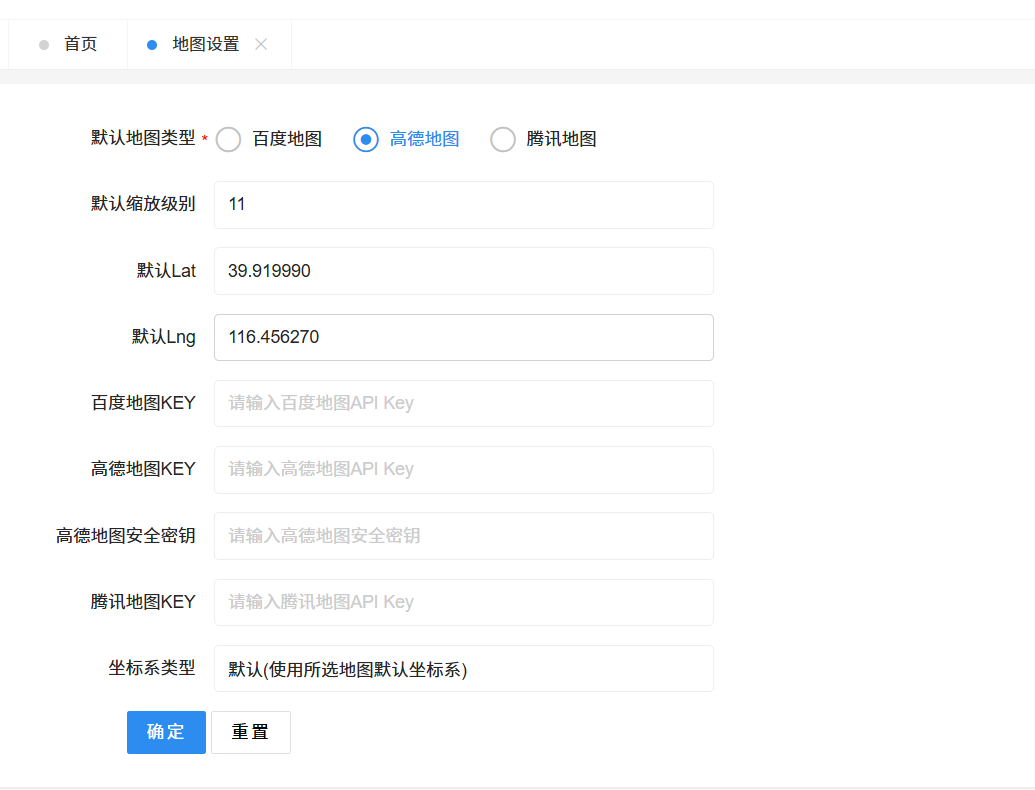This screenshot has height=790, width=1035.
Task: Select the 百度地图 radio button
Action: click(x=229, y=140)
